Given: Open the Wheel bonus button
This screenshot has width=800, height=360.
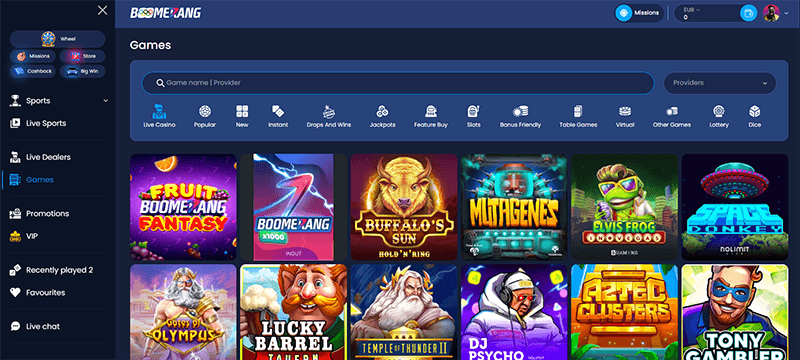Looking at the screenshot, I should point(57,39).
